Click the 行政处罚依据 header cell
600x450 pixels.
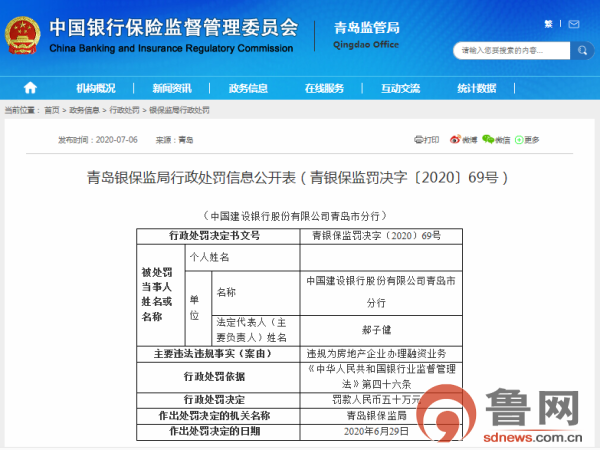pyautogui.click(x=218, y=377)
